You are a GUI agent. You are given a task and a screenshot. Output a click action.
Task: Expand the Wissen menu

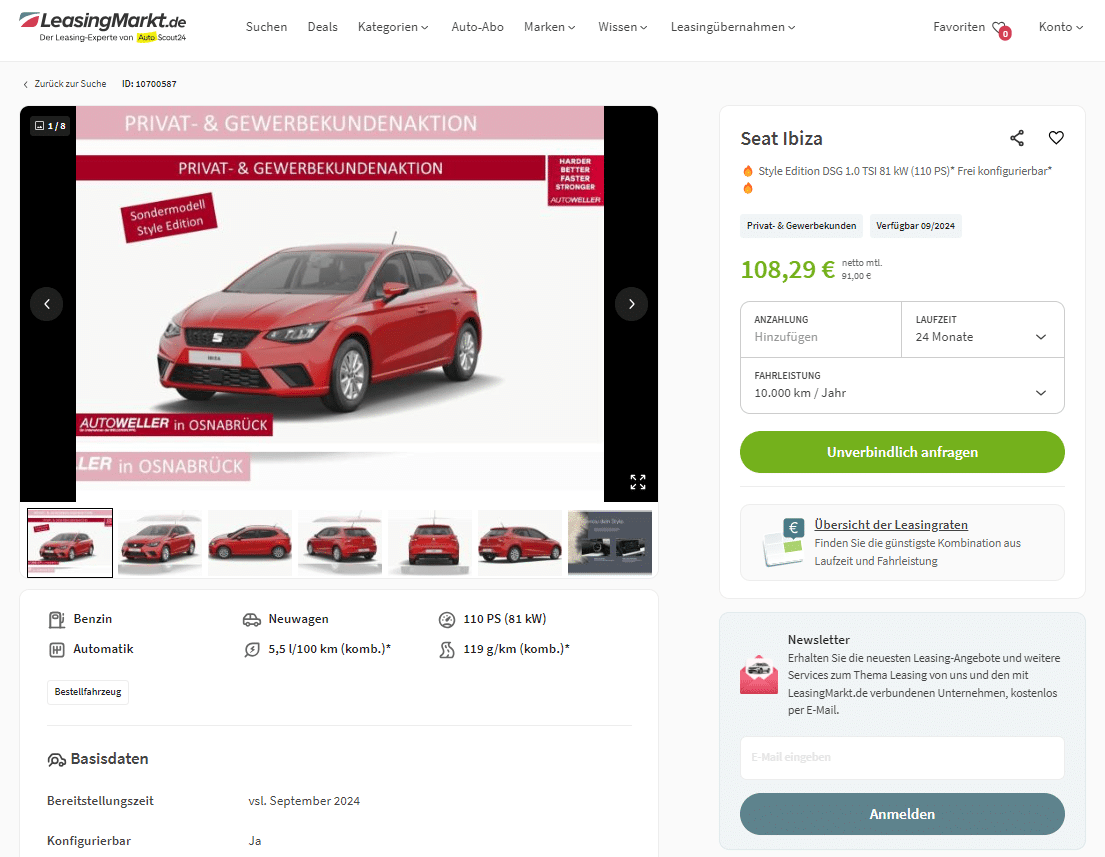click(x=623, y=27)
